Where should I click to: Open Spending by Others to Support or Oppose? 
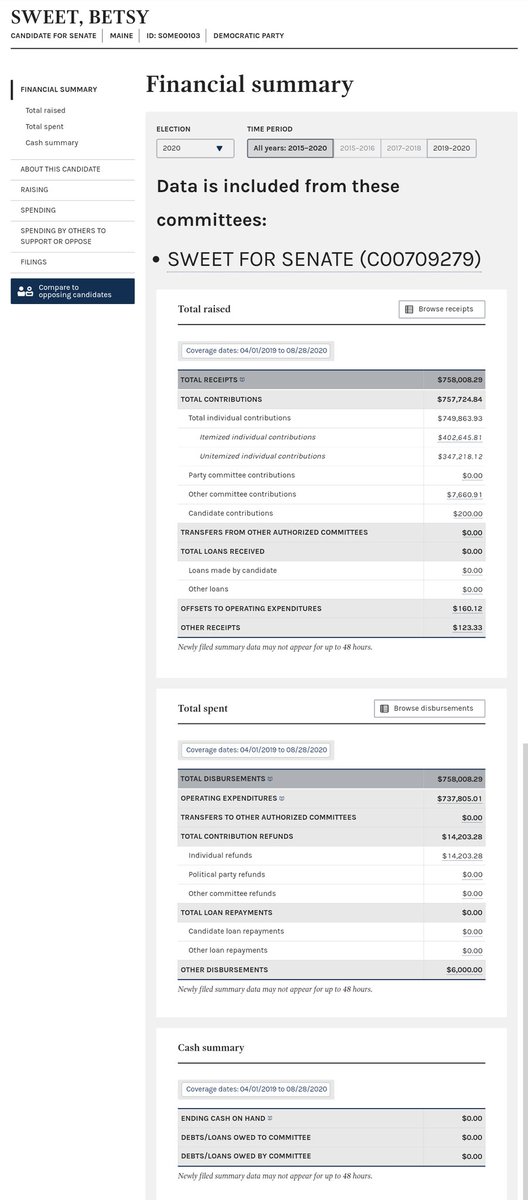click(62, 236)
